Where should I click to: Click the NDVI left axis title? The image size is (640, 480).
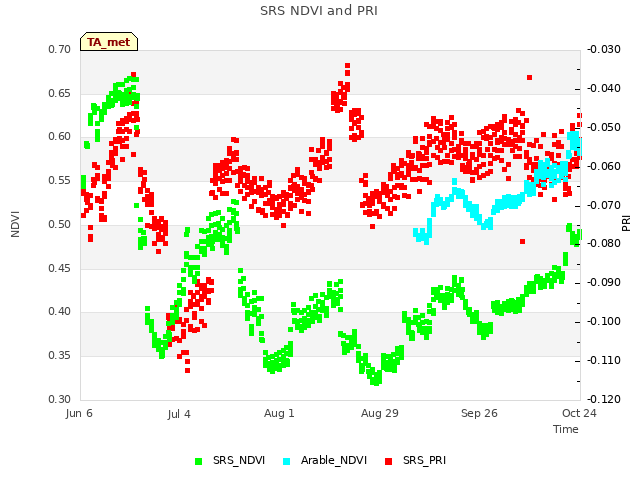click(x=15, y=224)
